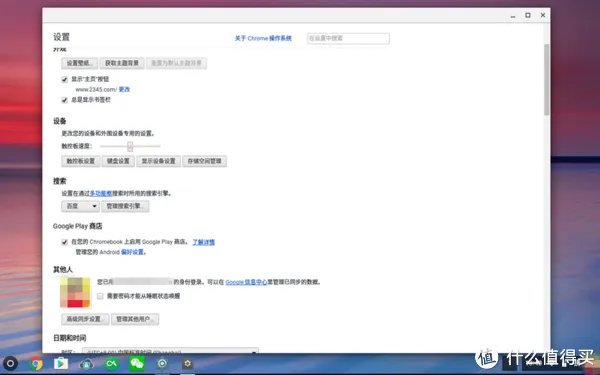
Task: Open 键盘设置 button
Action: point(118,161)
